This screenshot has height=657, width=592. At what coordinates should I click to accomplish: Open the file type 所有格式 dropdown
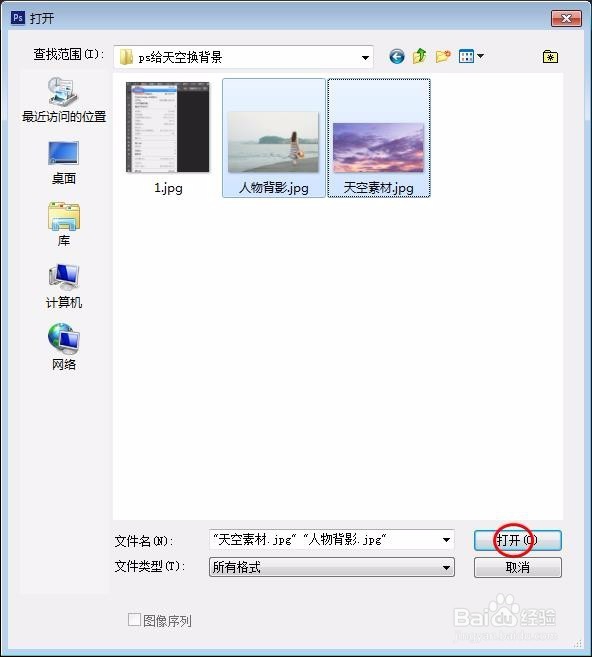[331, 567]
